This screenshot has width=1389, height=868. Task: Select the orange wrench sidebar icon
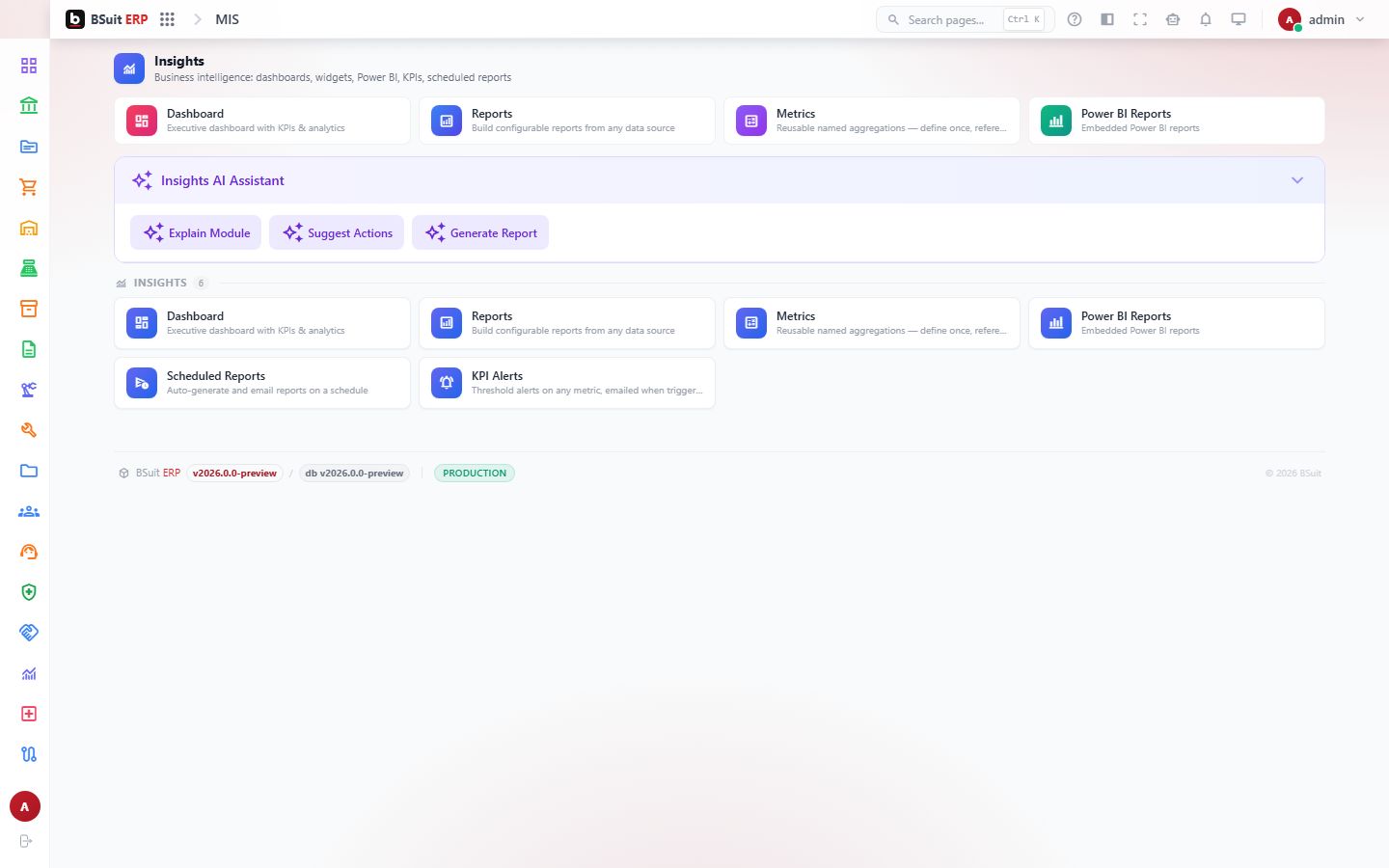point(29,430)
